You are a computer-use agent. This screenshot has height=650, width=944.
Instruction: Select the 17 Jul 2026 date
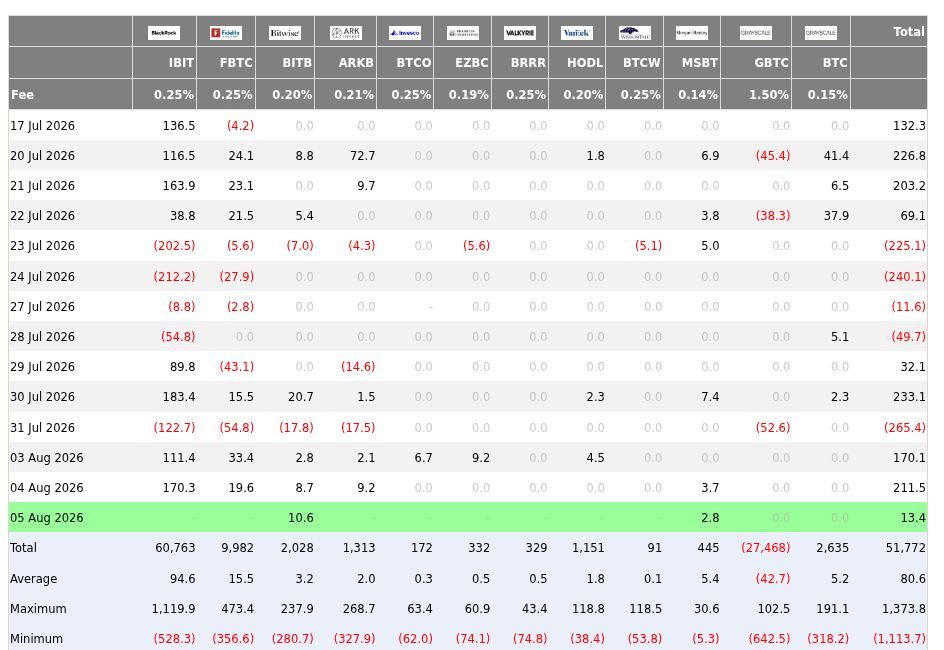(x=43, y=126)
